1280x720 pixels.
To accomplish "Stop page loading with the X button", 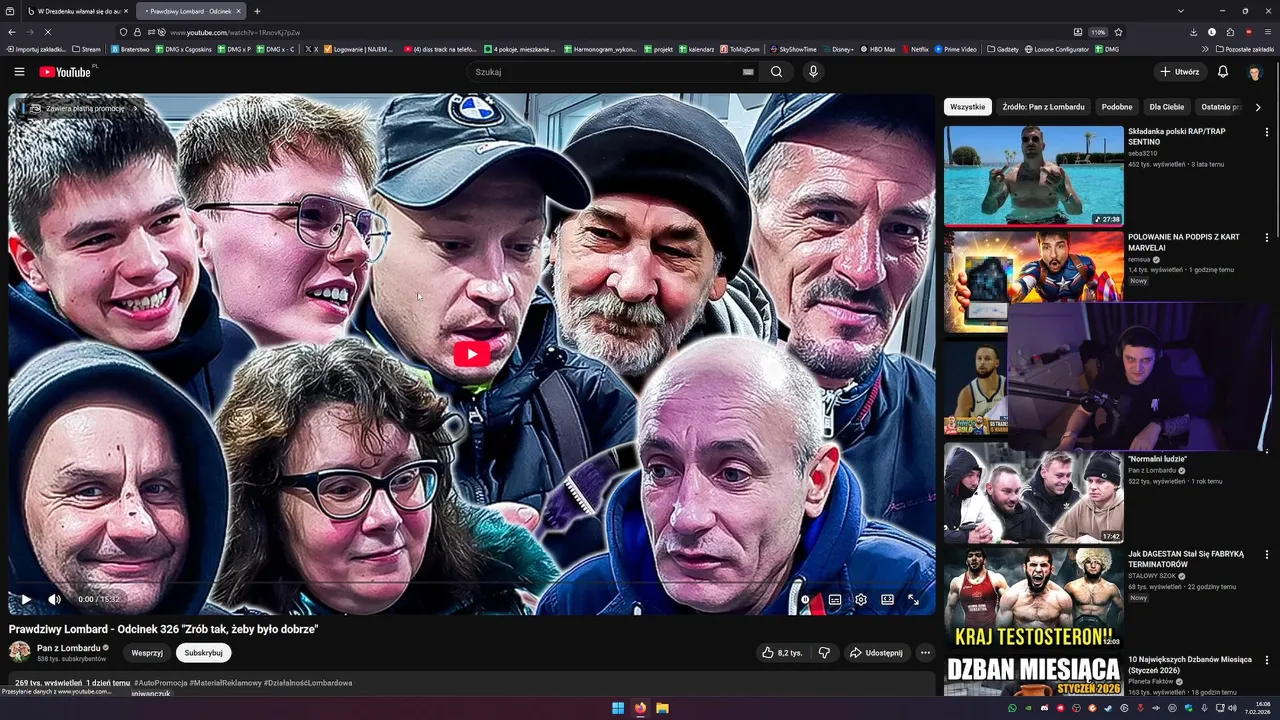I will [x=47, y=32].
